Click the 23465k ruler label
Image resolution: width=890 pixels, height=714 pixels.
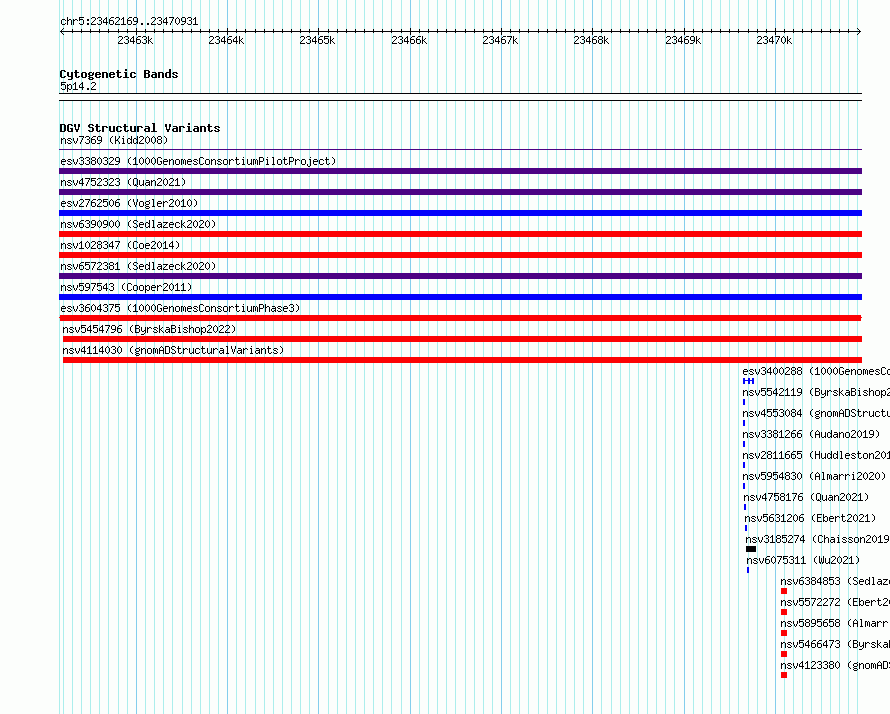tap(317, 40)
